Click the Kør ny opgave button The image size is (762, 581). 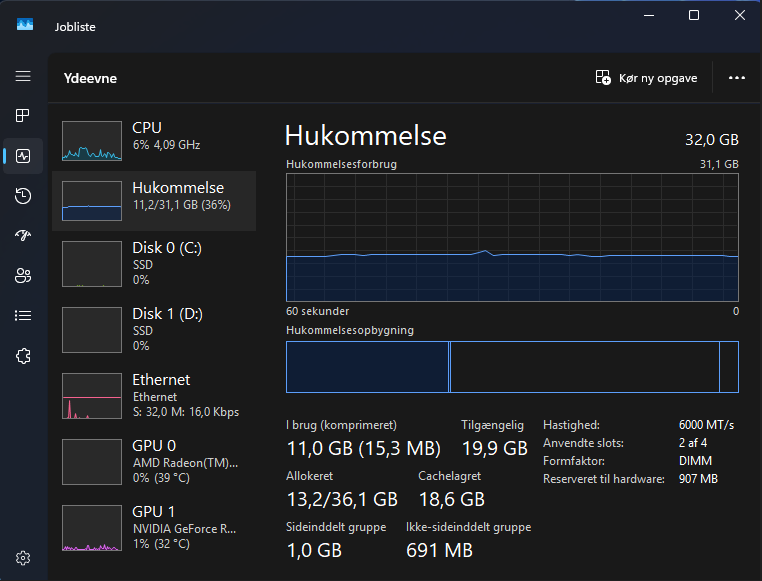click(646, 77)
